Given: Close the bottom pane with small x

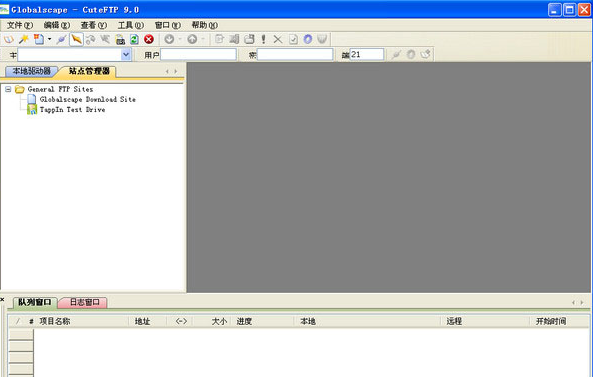Looking at the screenshot, I should 2,299.
